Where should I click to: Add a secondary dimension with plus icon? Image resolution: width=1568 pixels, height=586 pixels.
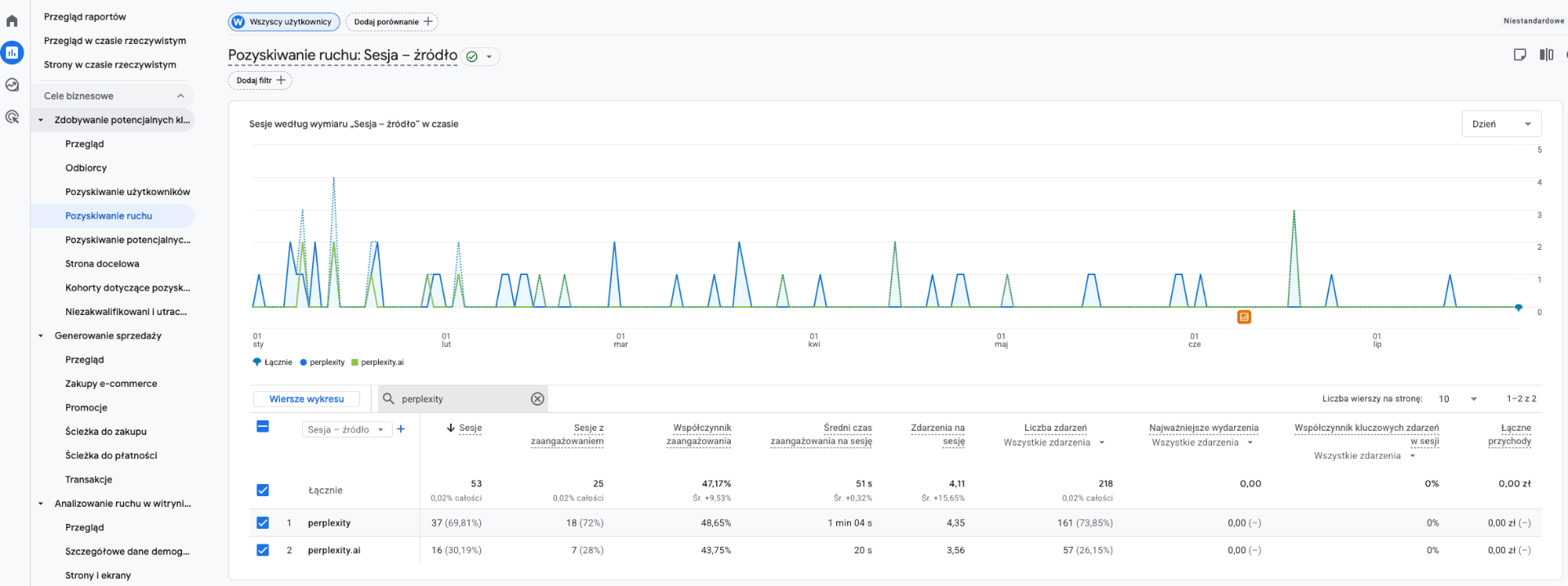click(x=401, y=428)
